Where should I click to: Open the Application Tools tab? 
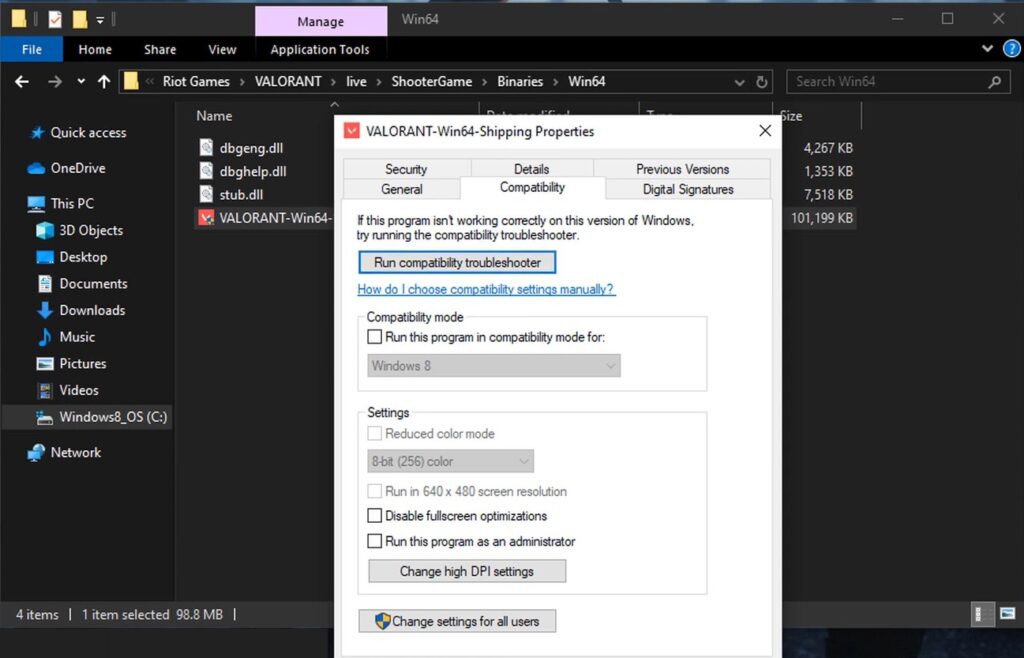(320, 50)
